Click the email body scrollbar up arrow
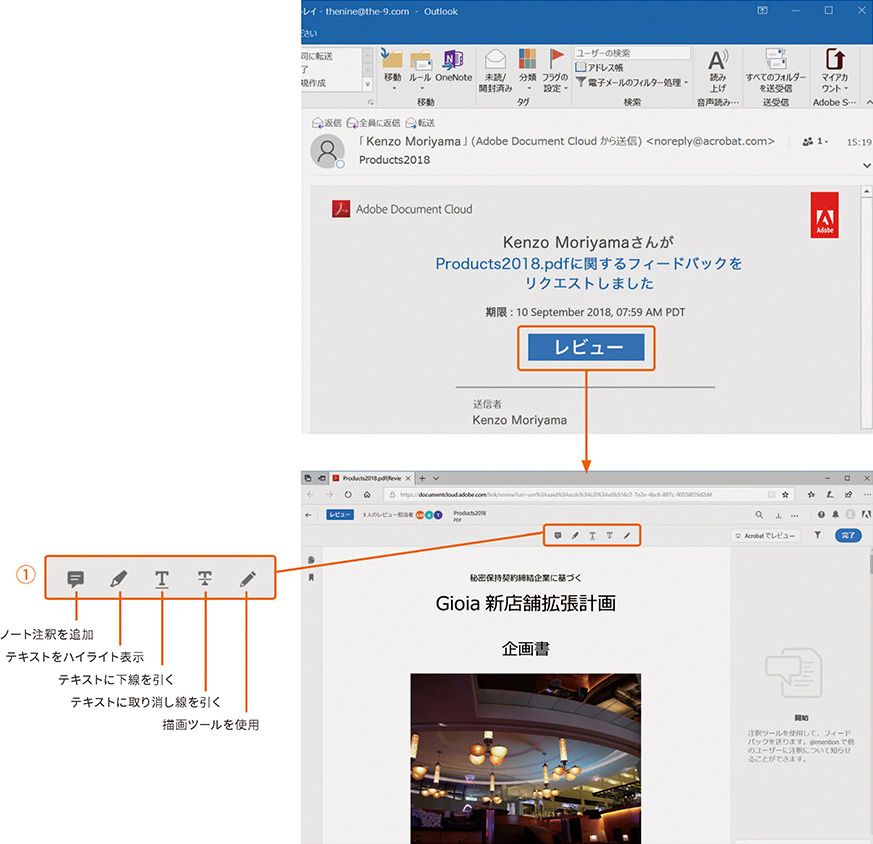 866,192
